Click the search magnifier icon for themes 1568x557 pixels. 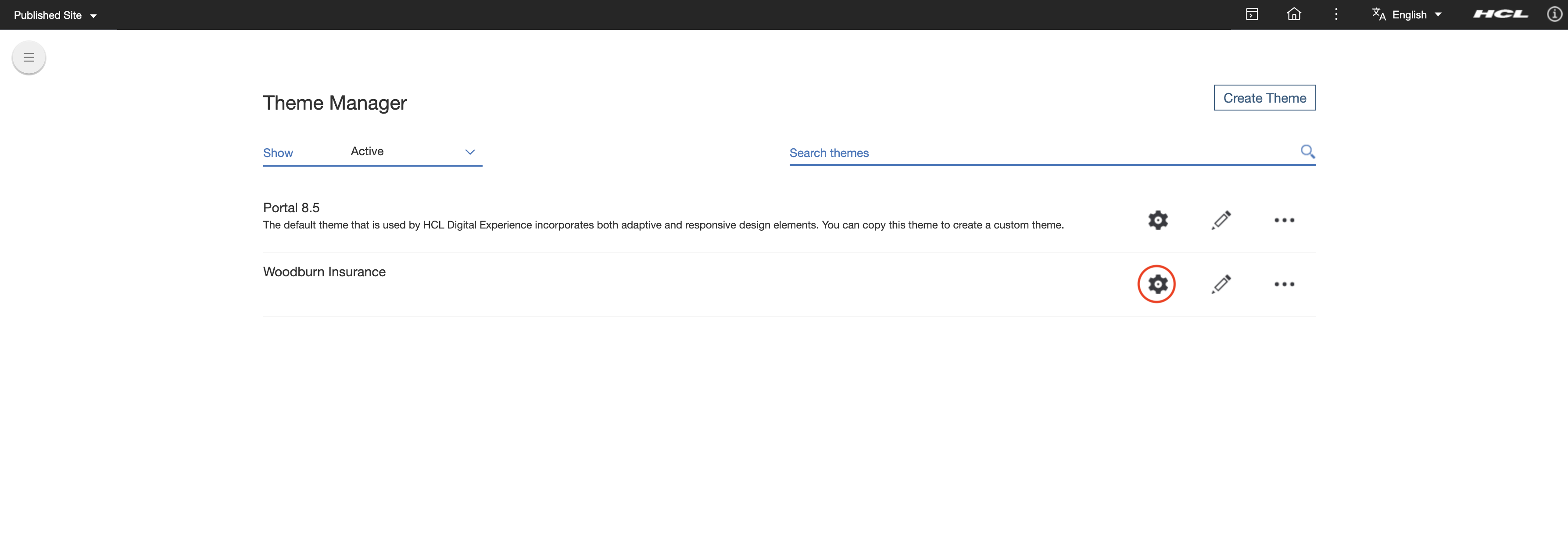point(1307,152)
